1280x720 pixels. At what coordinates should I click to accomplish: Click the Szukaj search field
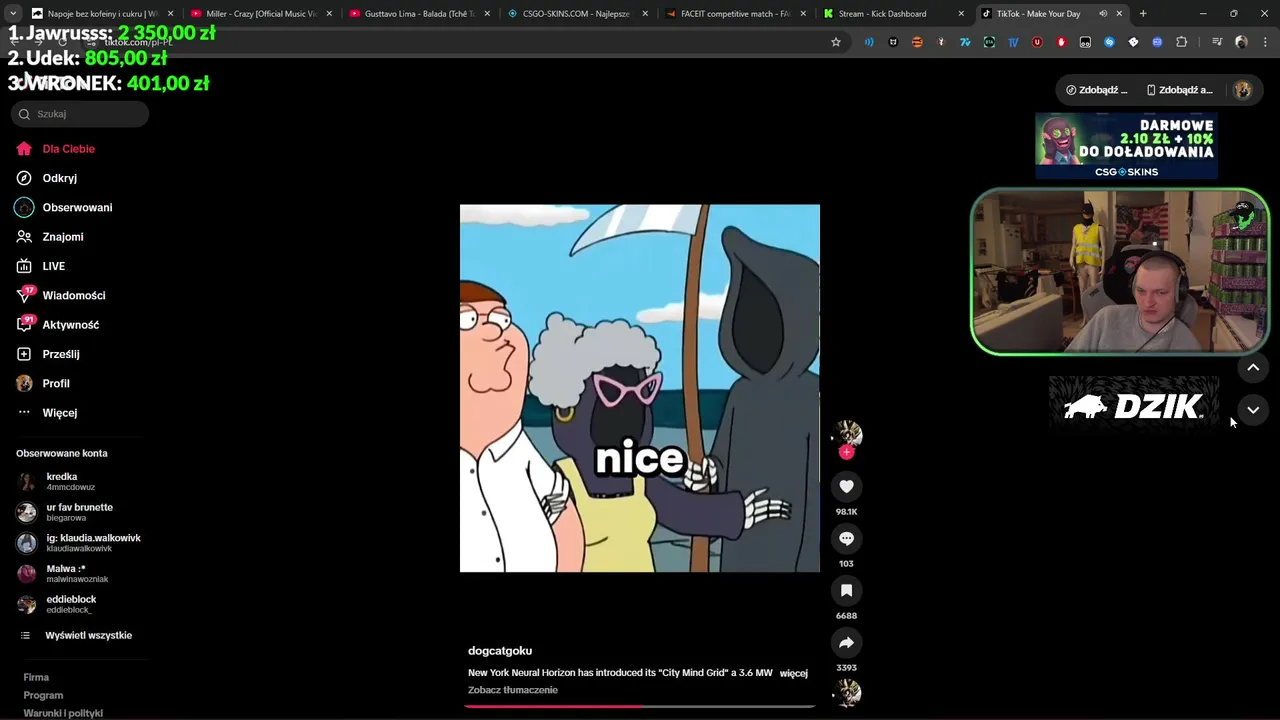click(80, 114)
